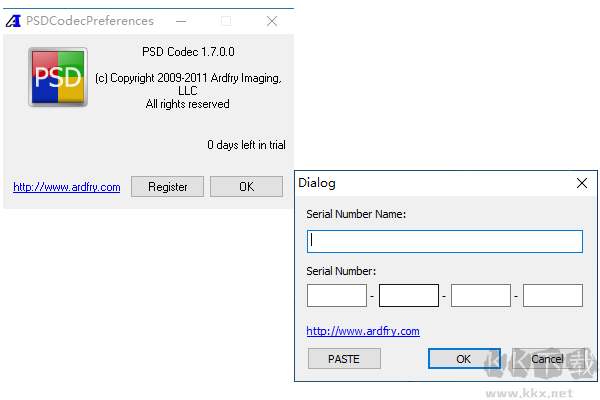Click the "0 days left in trial" text
Image resolution: width=600 pixels, height=400 pixels.
pyautogui.click(x=246, y=145)
